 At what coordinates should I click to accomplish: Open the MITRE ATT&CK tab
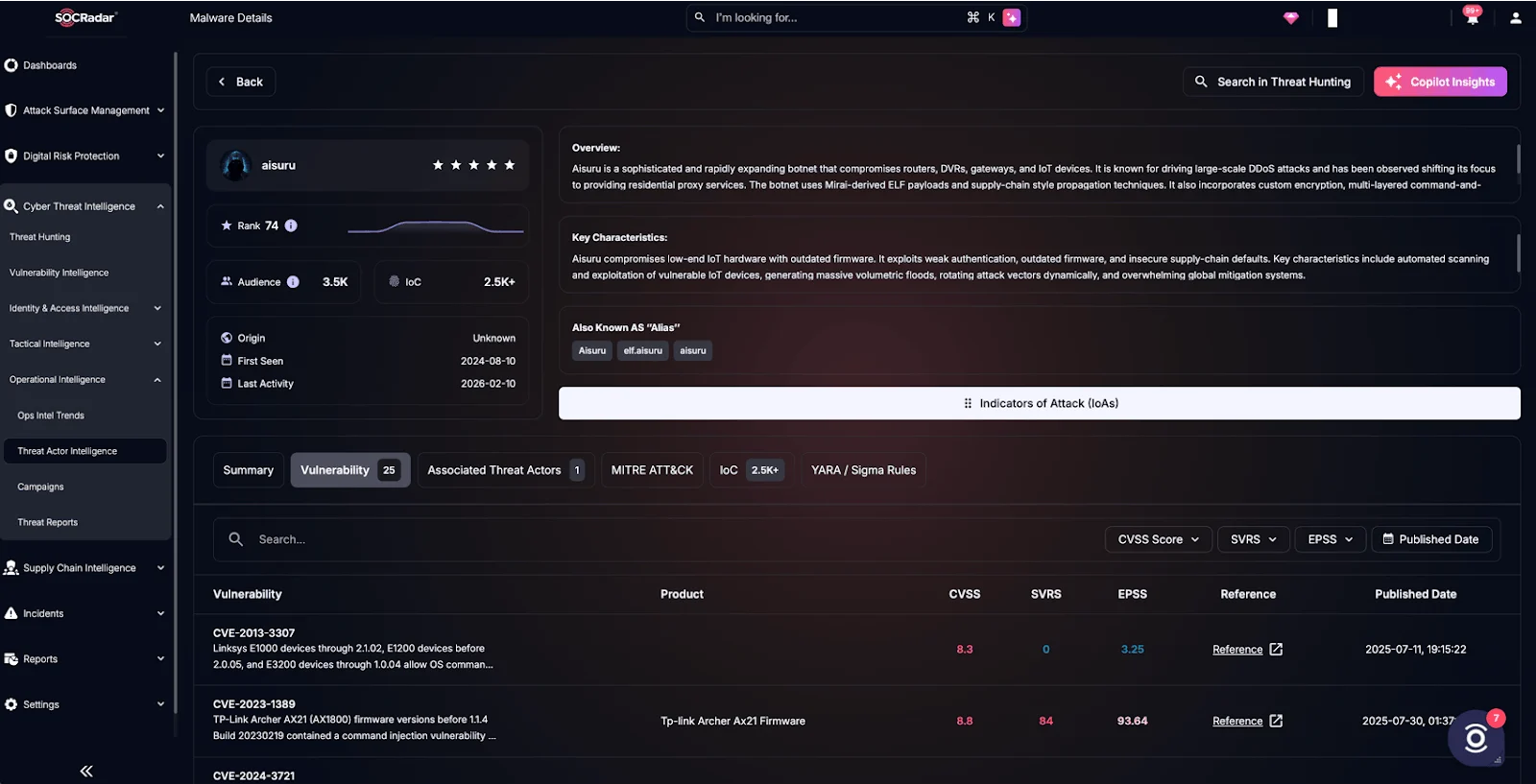pos(652,470)
